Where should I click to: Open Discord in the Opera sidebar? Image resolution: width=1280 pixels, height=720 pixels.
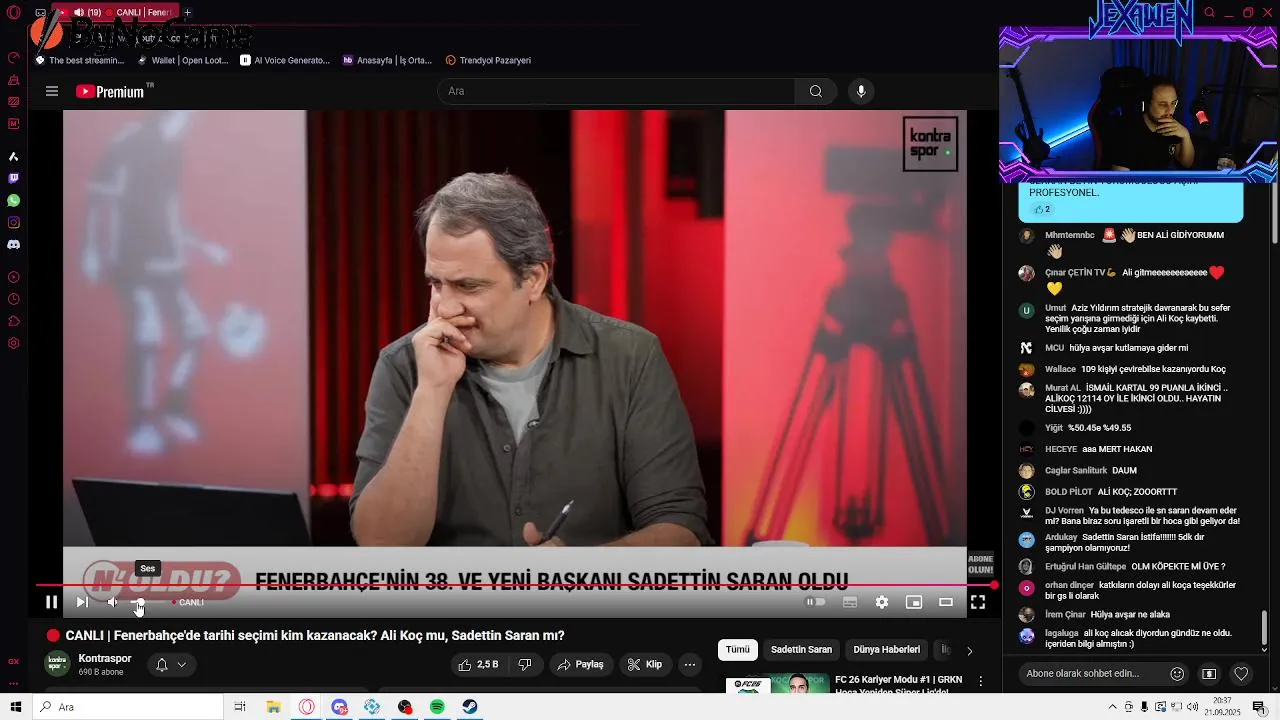(x=14, y=245)
